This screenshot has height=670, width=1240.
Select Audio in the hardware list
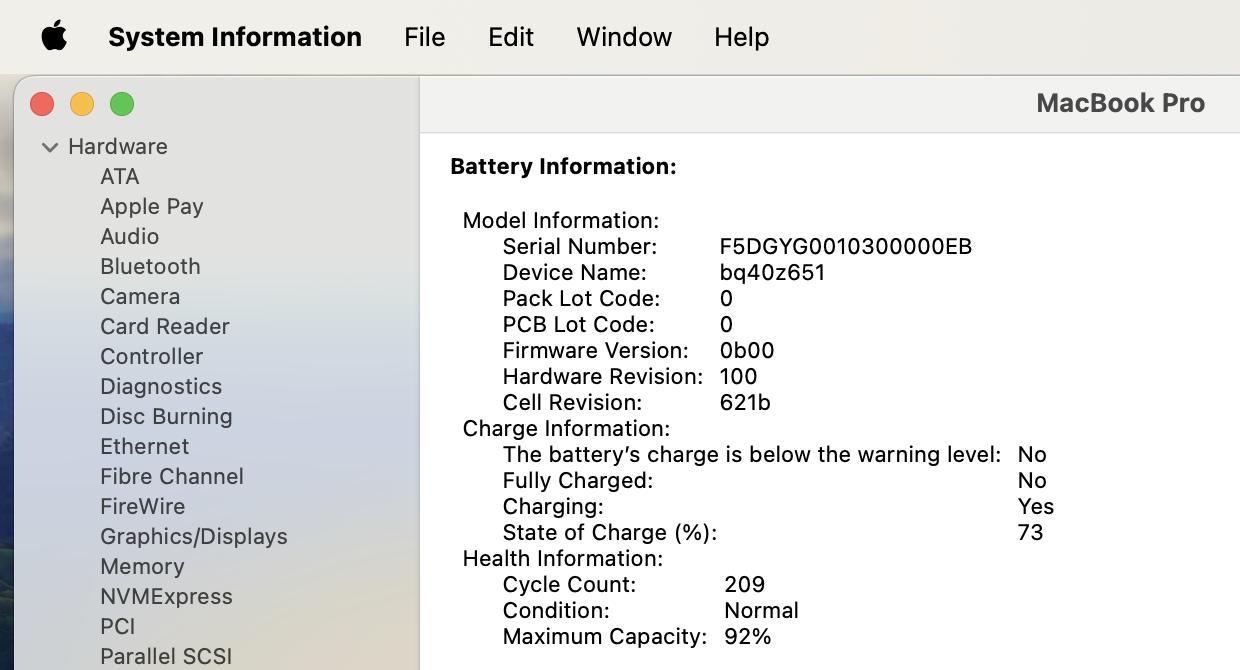click(129, 237)
